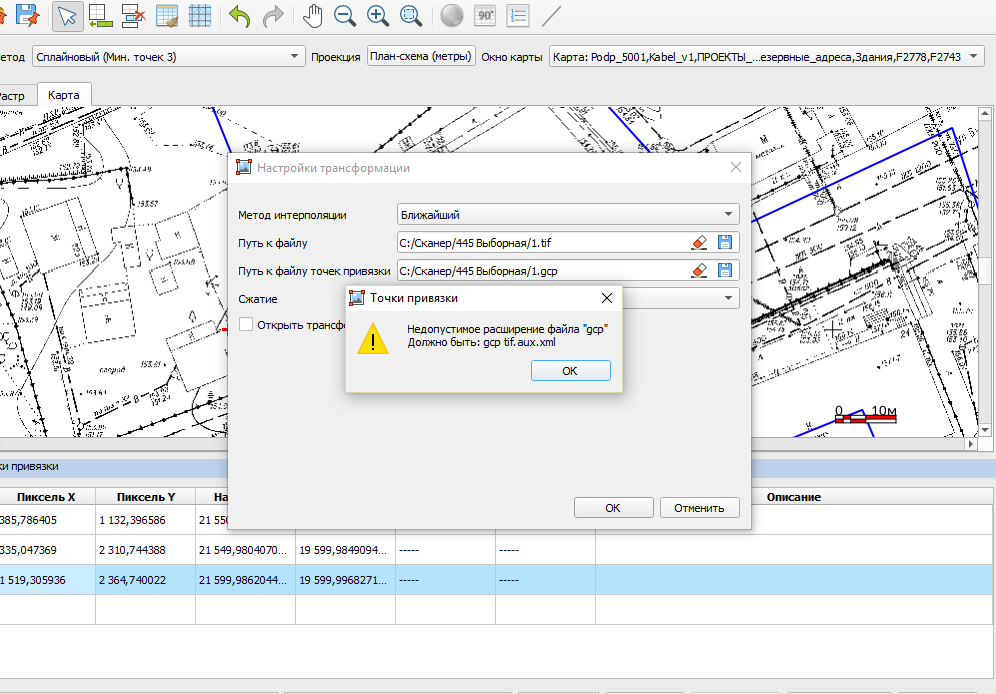996x694 pixels.
Task: Switch to the 'Карта' tab
Action: pyautogui.click(x=64, y=95)
